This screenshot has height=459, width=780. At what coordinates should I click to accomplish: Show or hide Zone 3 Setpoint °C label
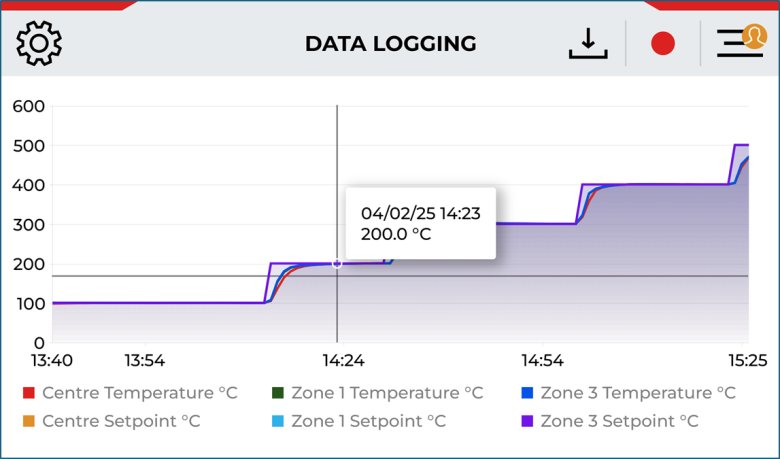point(619,421)
